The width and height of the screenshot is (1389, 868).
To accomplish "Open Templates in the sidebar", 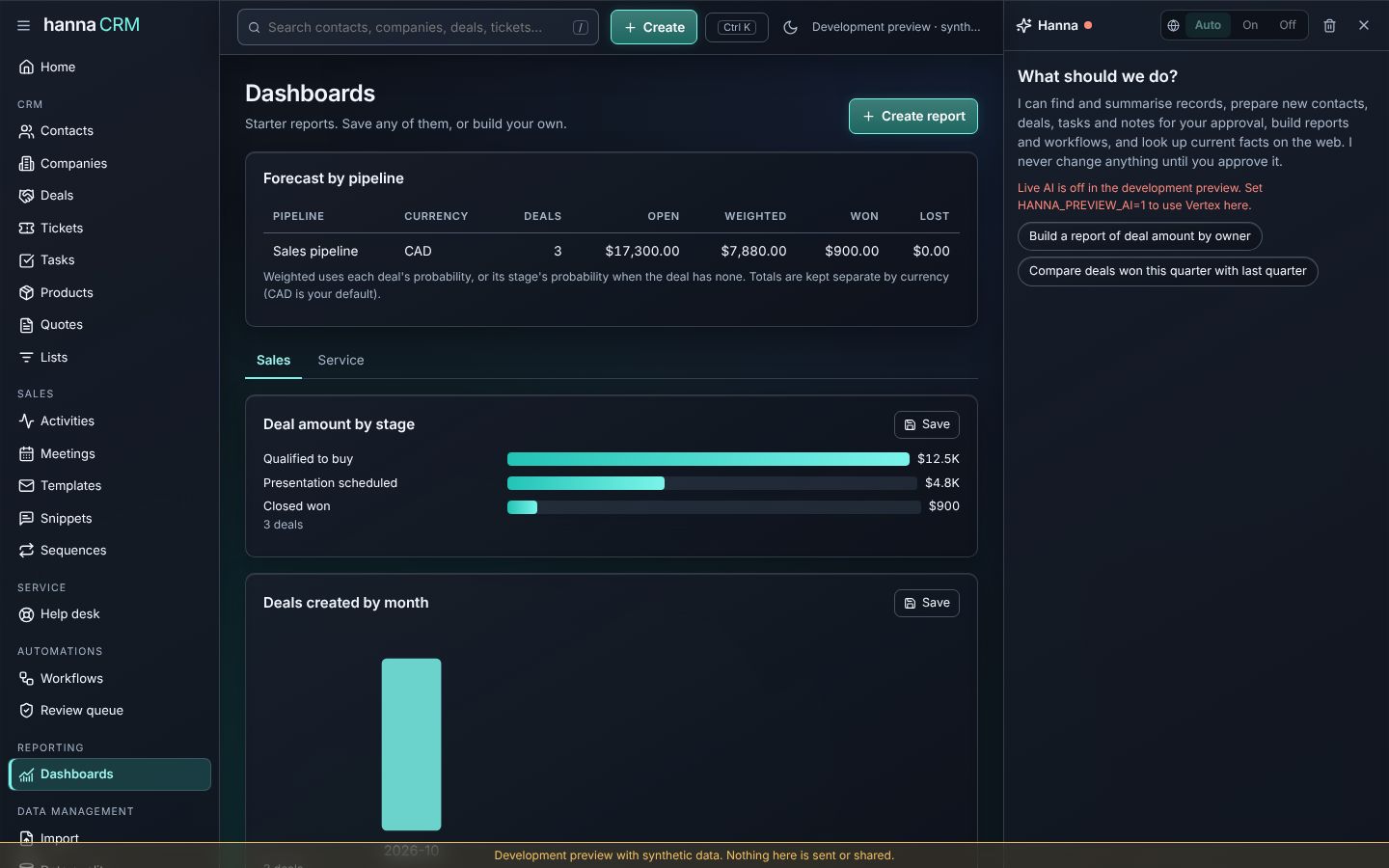I will [x=109, y=486].
